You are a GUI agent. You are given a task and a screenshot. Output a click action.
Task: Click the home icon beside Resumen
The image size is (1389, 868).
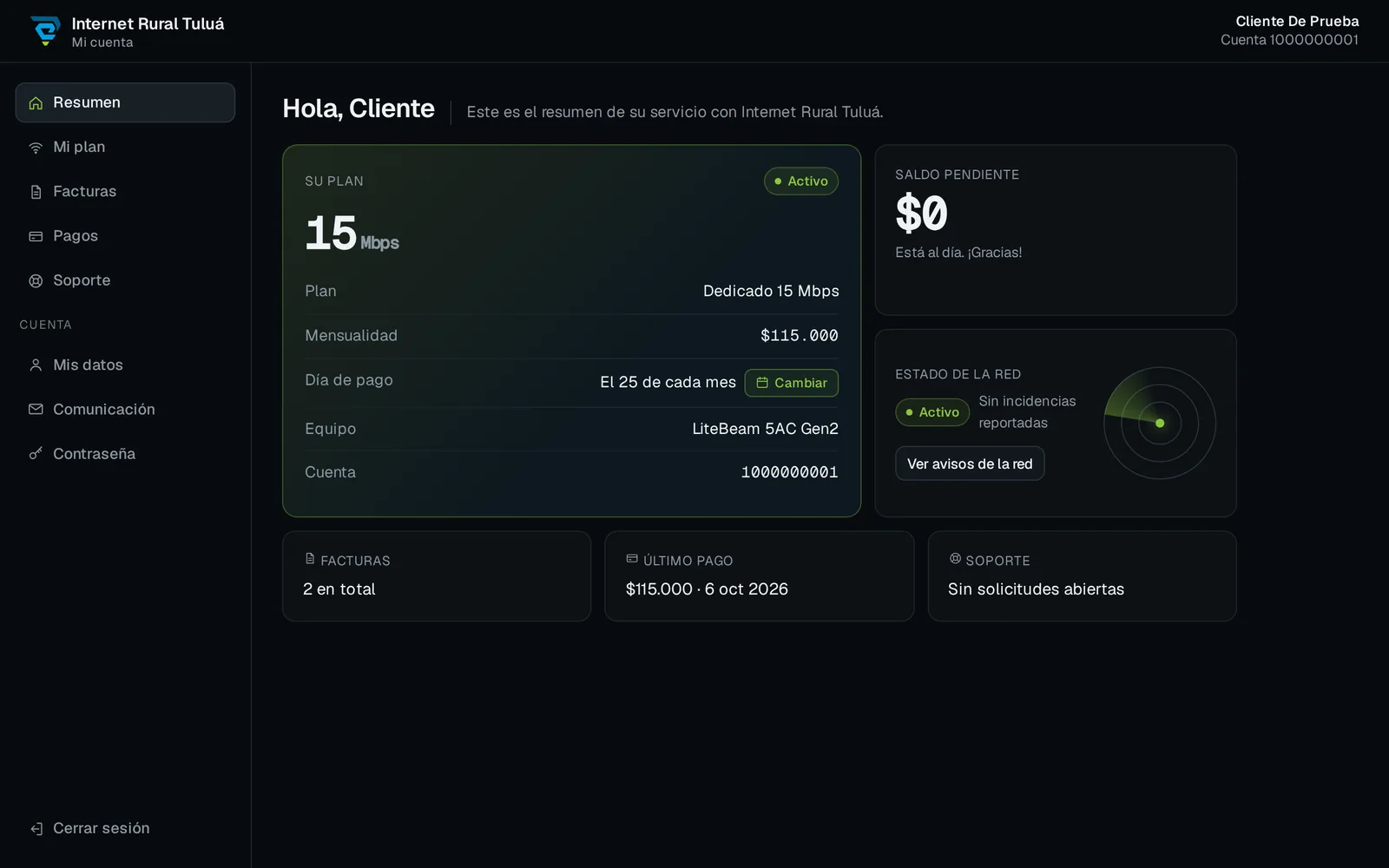[36, 103]
